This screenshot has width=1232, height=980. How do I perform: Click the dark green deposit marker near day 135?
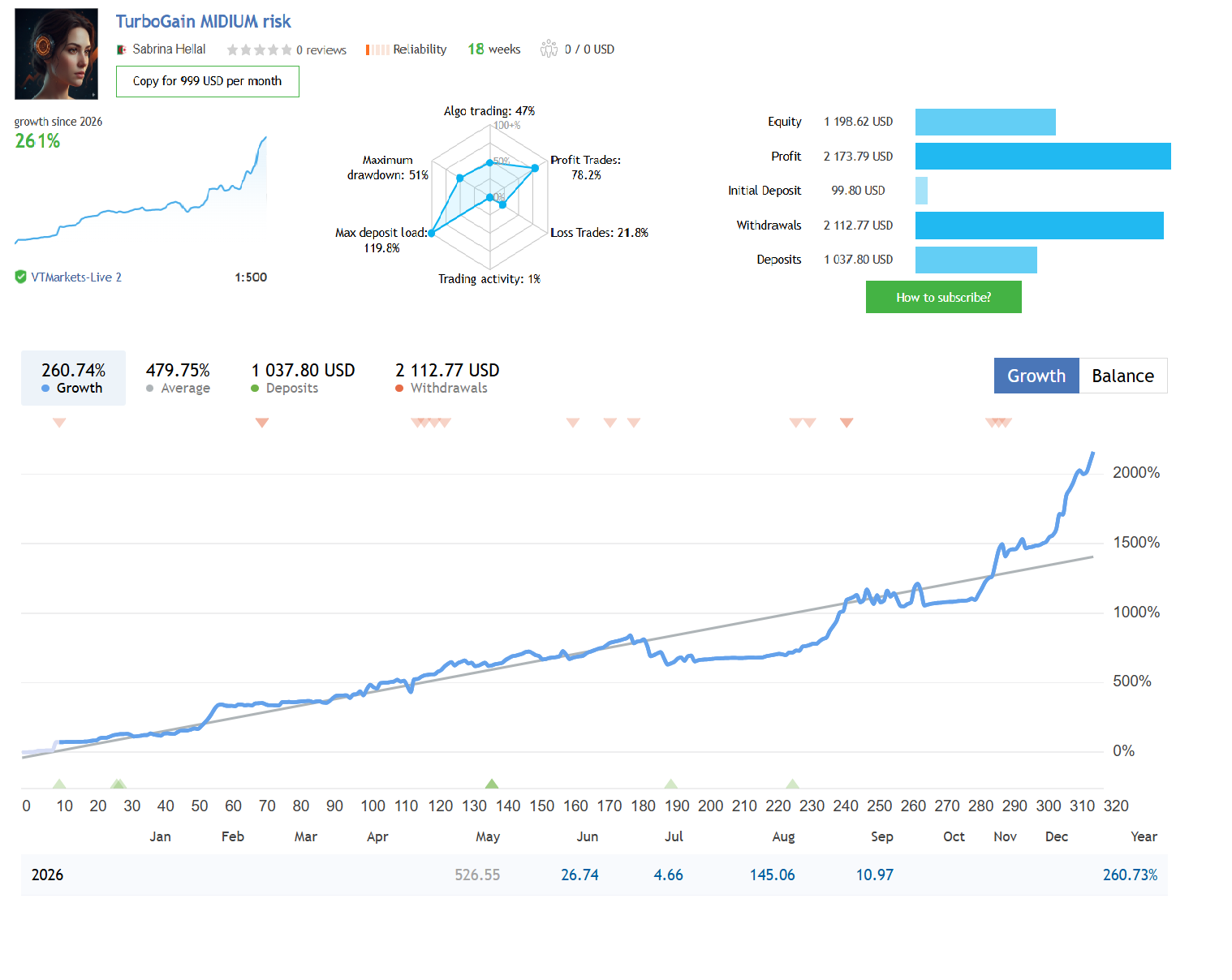coord(492,783)
